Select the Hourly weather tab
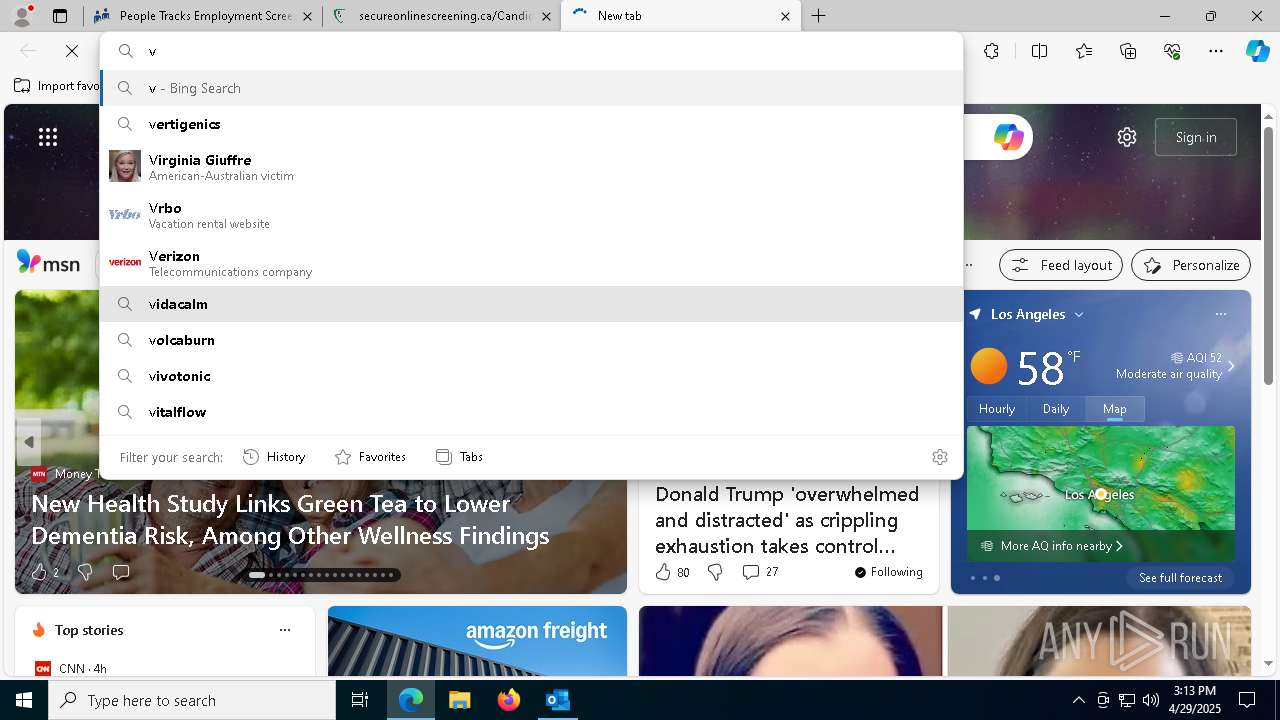This screenshot has width=1280, height=720. (x=997, y=409)
